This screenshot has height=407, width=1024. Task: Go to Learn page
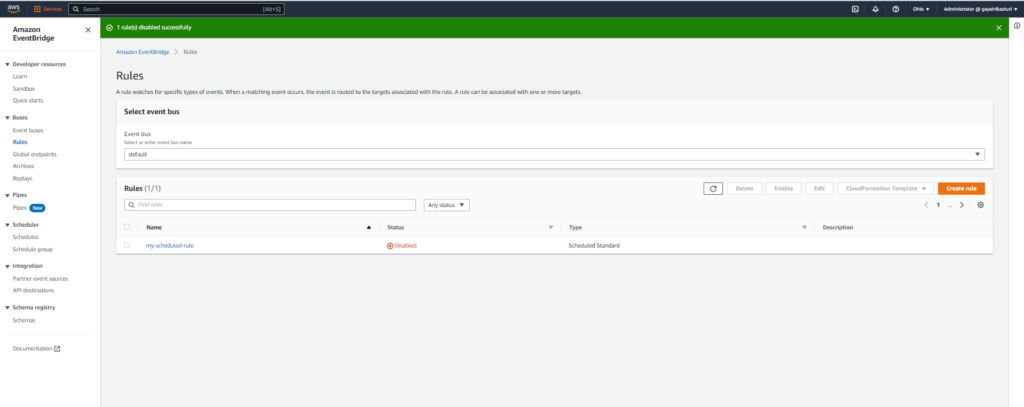click(x=20, y=76)
